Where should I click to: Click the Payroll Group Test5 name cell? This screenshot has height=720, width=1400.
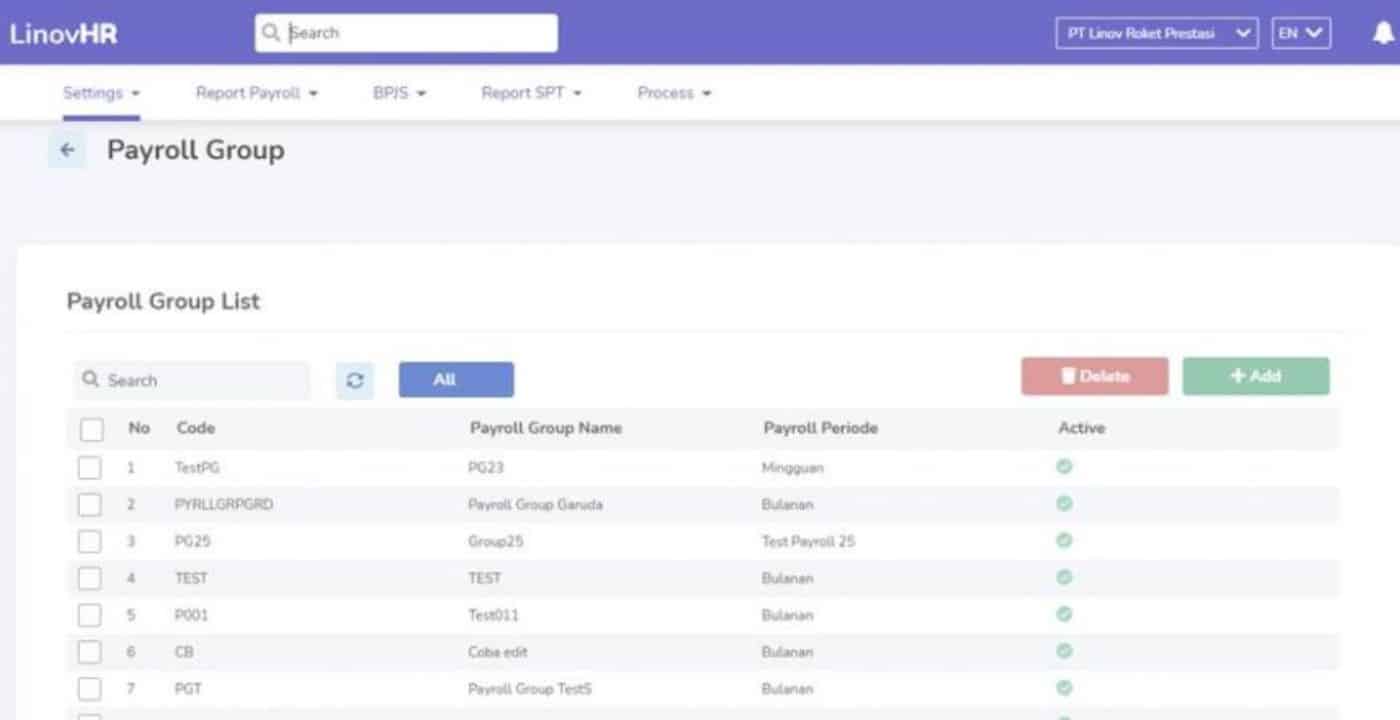[x=530, y=689]
